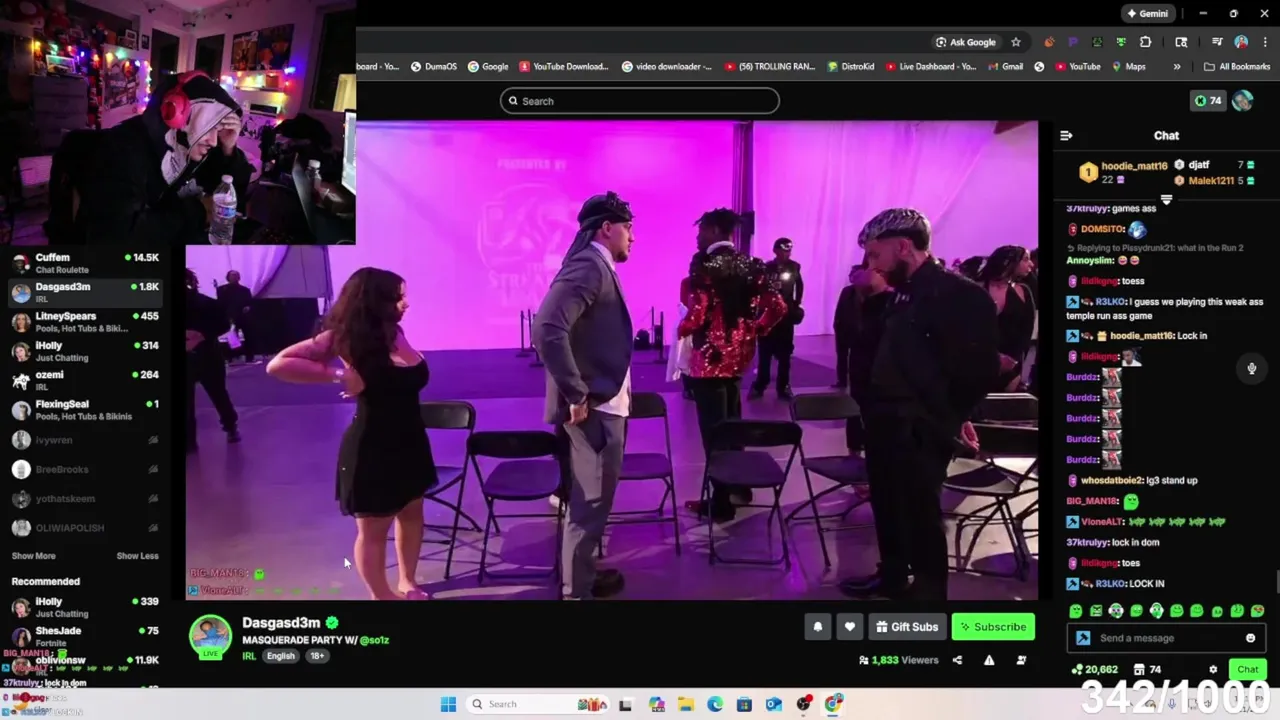1280x720 pixels.
Task: Click the Ask Google button in the address bar
Action: (965, 42)
